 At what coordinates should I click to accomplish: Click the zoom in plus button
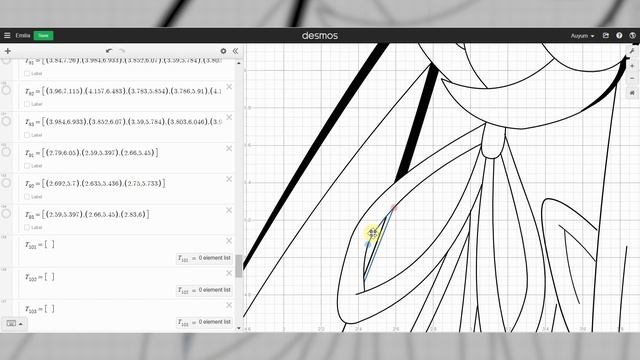point(632,66)
